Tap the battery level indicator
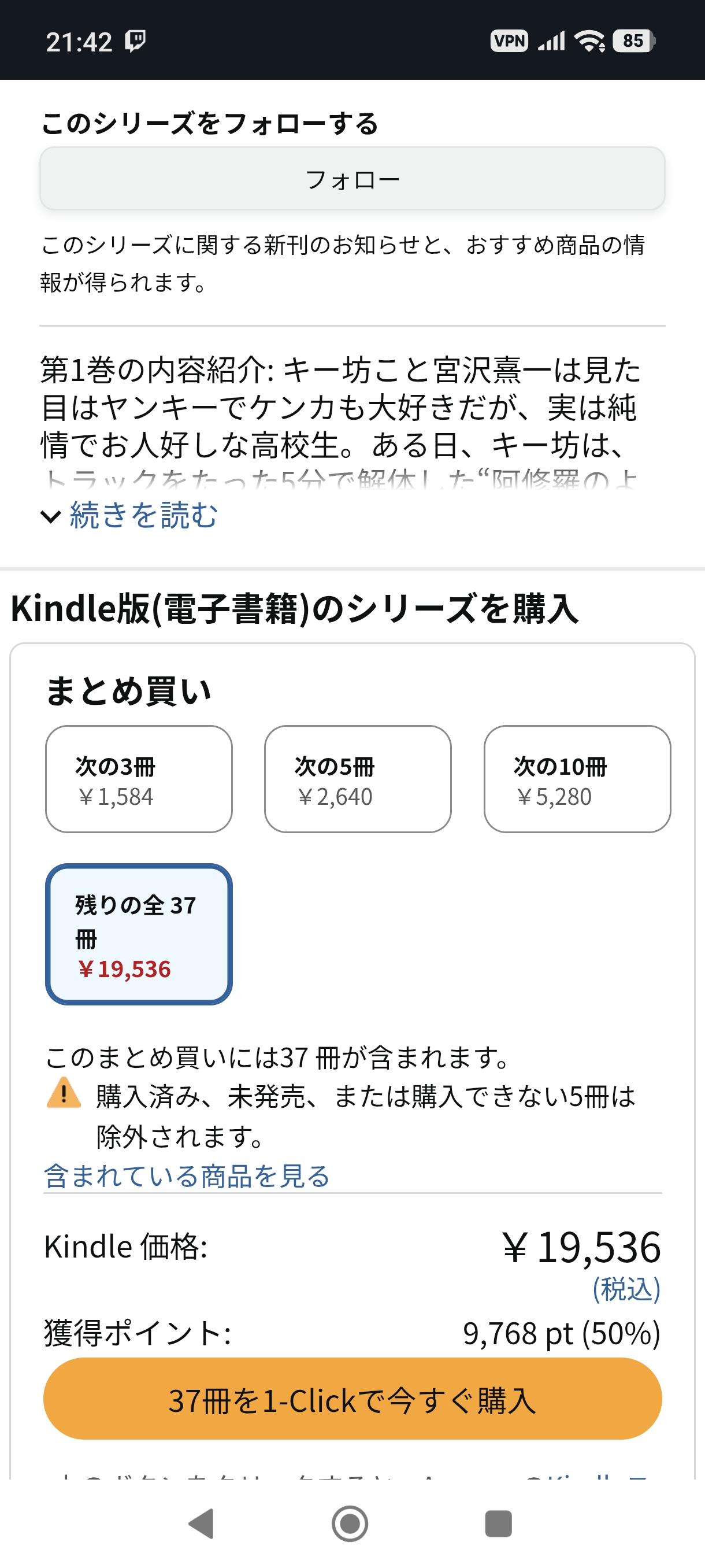The height and width of the screenshot is (1568, 705). point(633,42)
